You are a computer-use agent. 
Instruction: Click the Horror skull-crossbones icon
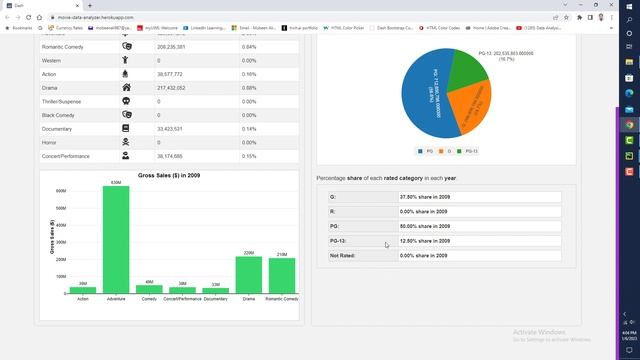point(126,142)
